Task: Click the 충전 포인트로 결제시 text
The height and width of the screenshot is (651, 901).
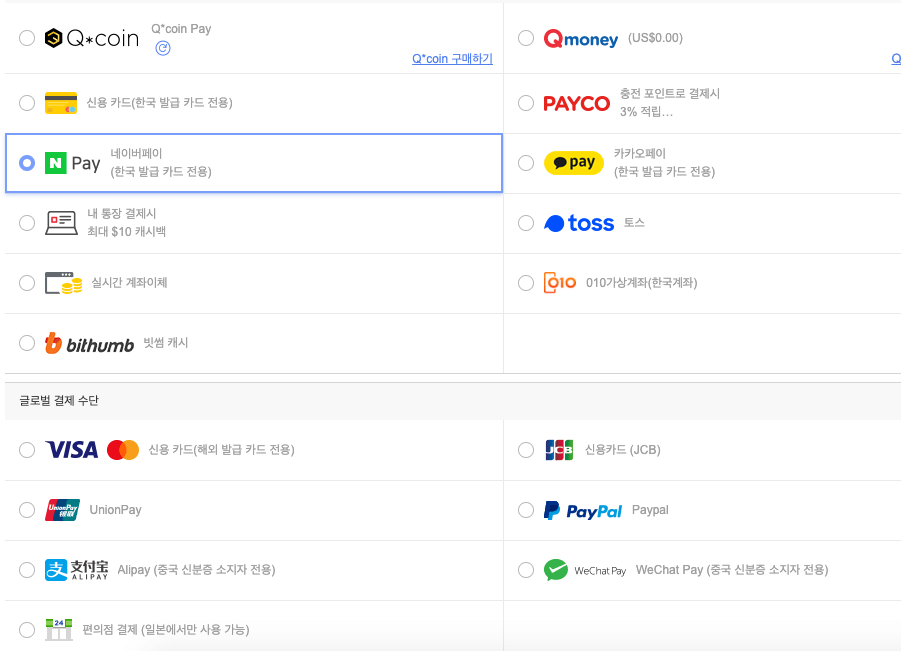Action: pyautogui.click(x=669, y=94)
